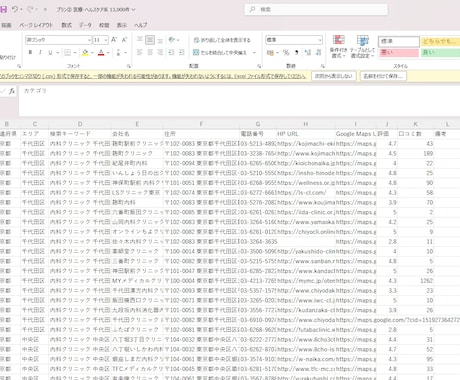Expand font color dropdown arrow
Screen dimensions: 460x380
pyautogui.click(x=108, y=53)
